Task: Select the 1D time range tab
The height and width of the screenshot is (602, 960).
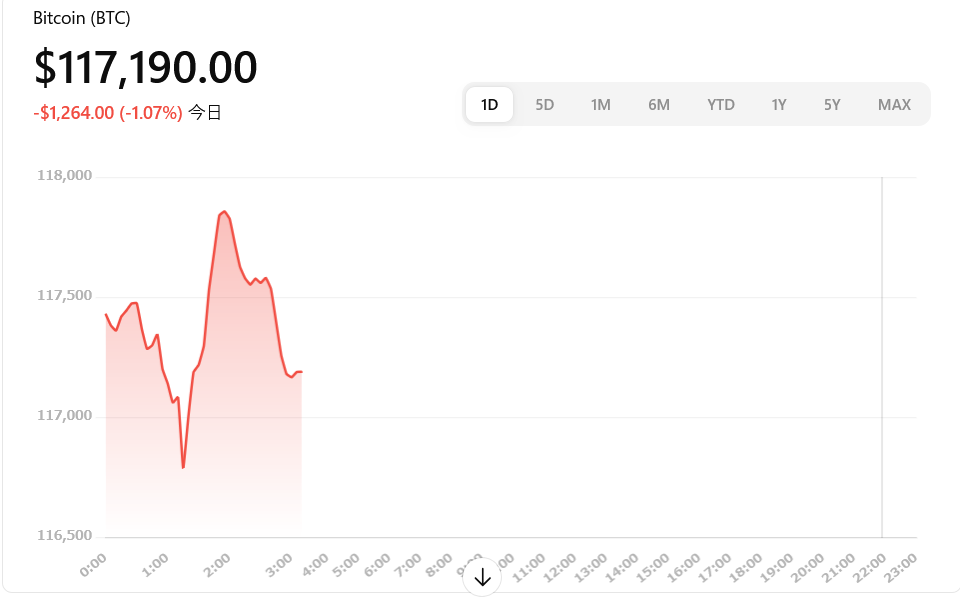Action: click(489, 105)
